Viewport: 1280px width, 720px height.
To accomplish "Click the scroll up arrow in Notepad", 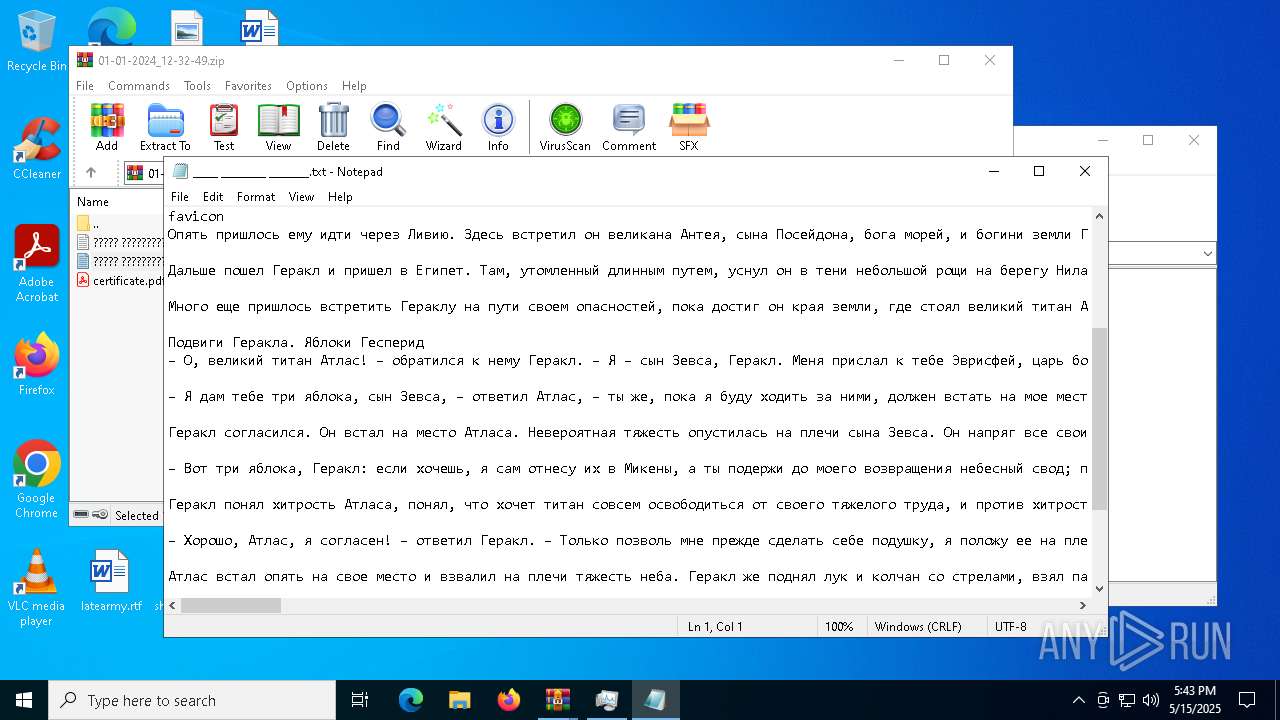I will point(1099,216).
